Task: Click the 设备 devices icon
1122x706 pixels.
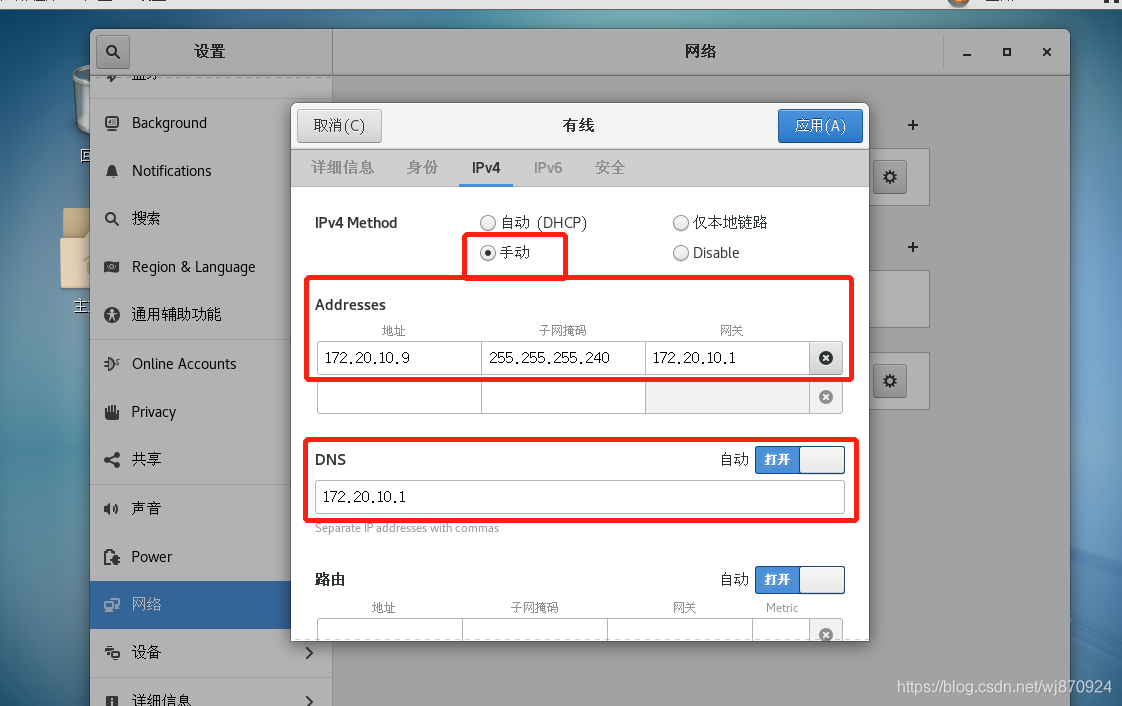Action: point(112,652)
